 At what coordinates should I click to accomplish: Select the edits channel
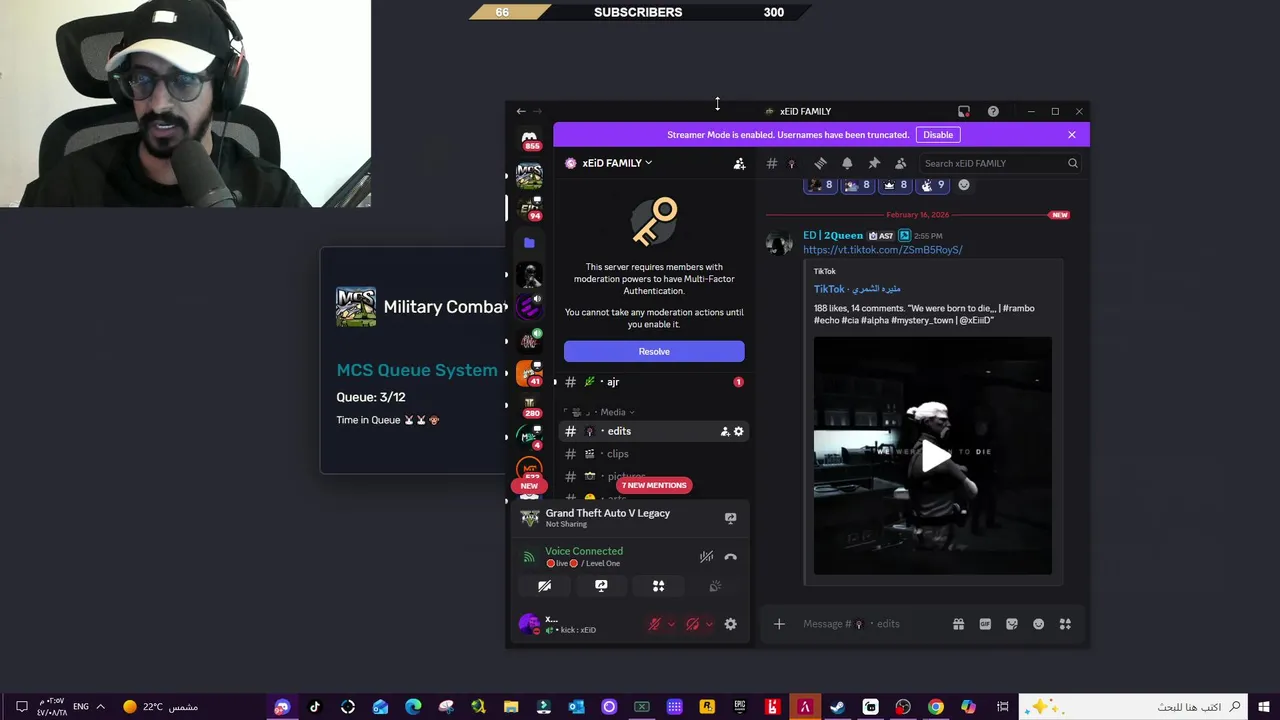pyautogui.click(x=654, y=431)
